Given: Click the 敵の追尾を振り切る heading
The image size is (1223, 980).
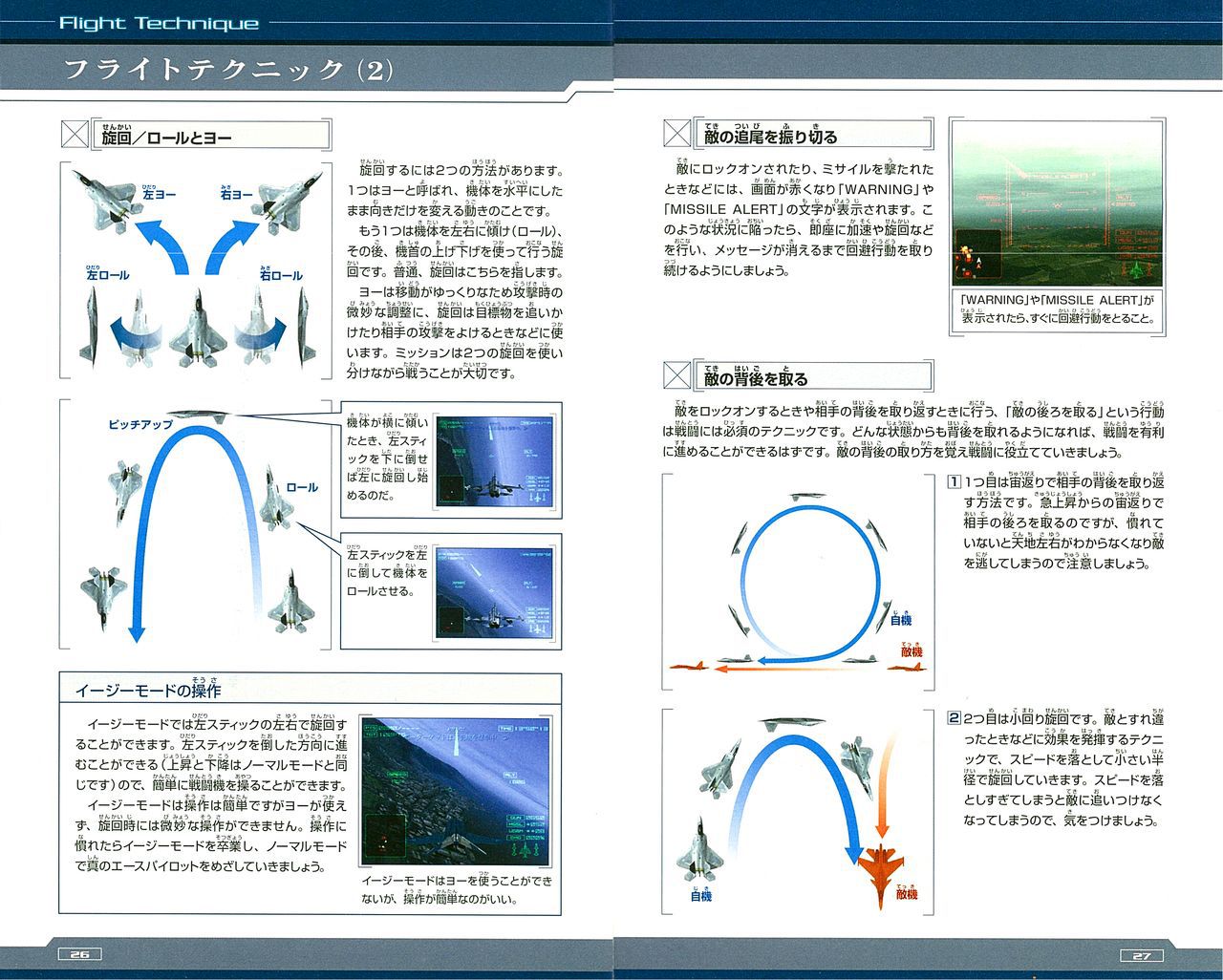Looking at the screenshot, I should click(x=769, y=137).
